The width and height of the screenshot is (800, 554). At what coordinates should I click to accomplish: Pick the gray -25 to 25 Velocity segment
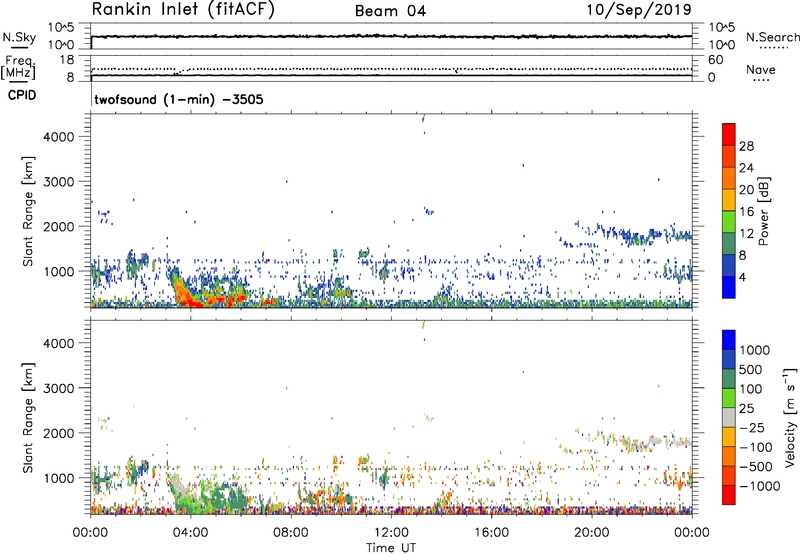coord(729,417)
